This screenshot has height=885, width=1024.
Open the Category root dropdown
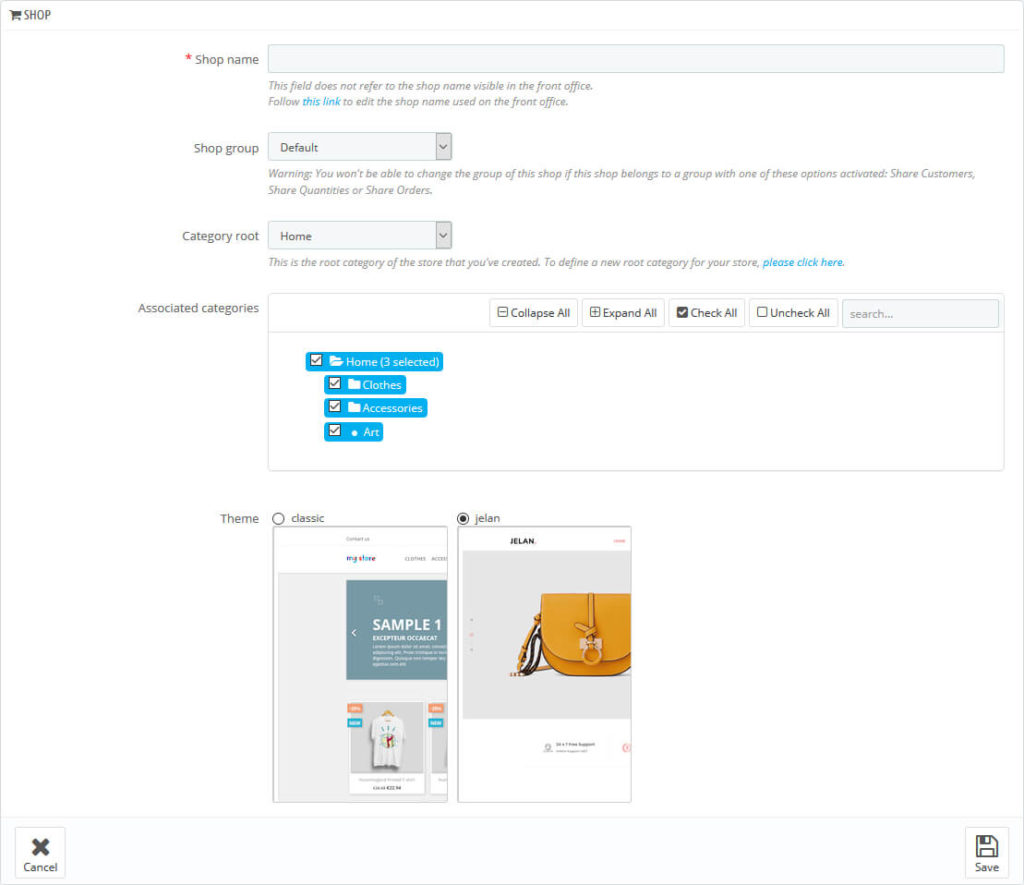360,236
